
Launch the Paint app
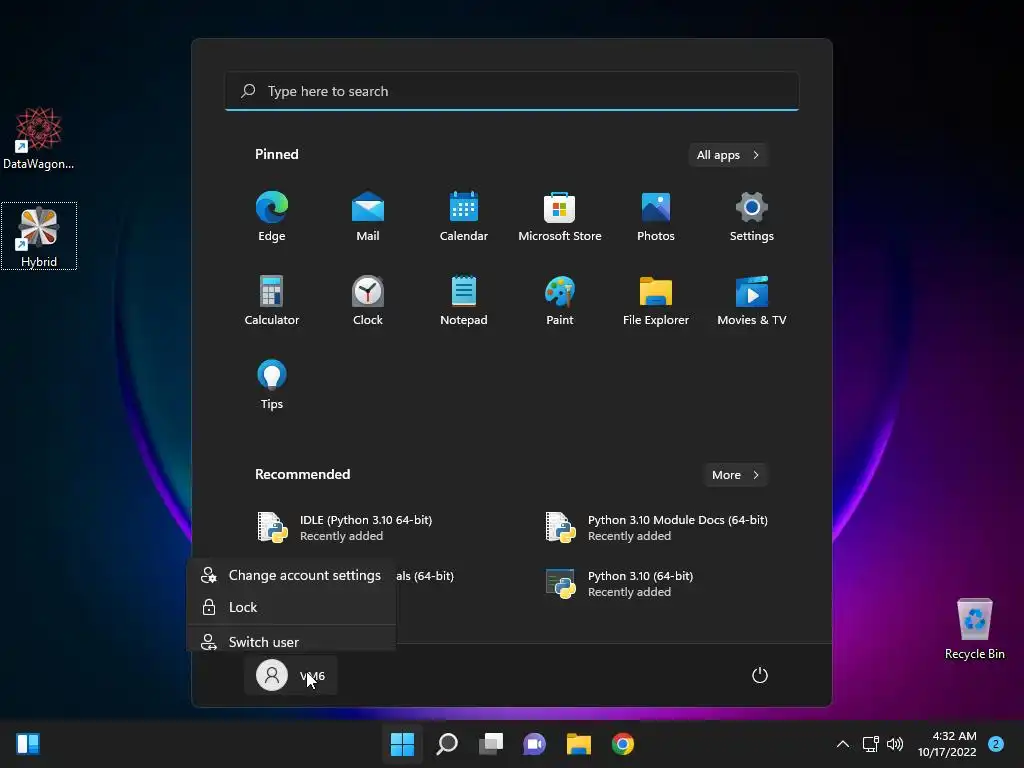[x=560, y=300]
